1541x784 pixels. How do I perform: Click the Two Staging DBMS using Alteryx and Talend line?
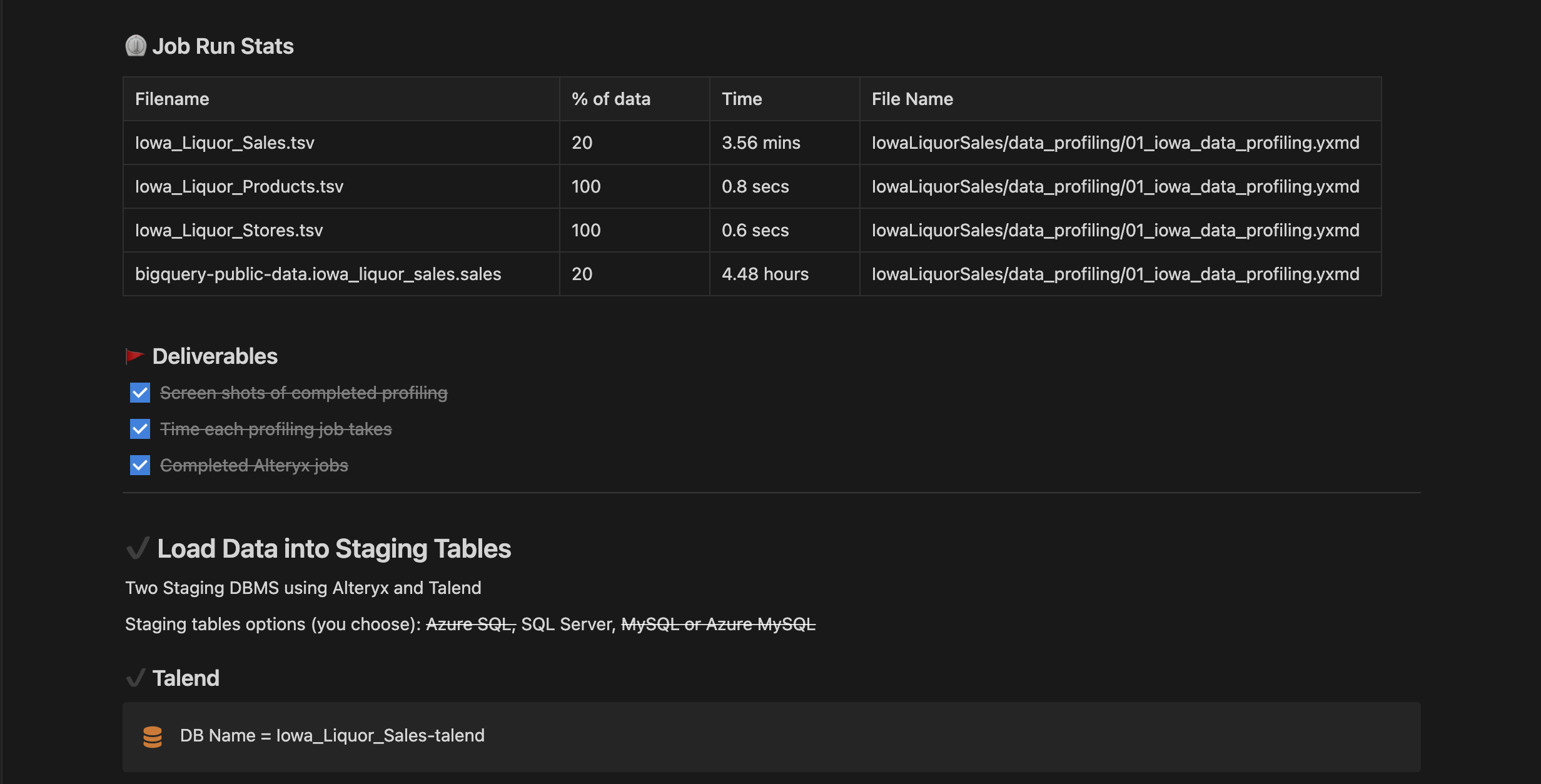coord(303,588)
